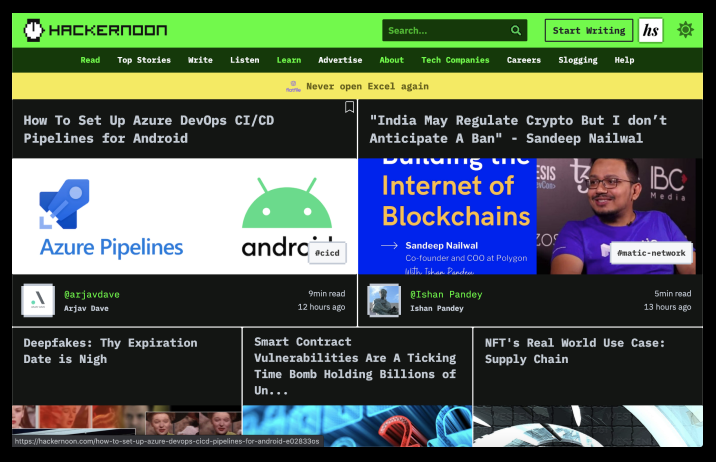Open Deepfakes: Thy Expiration Date article
The image size is (716, 462).
pyautogui.click(x=111, y=351)
